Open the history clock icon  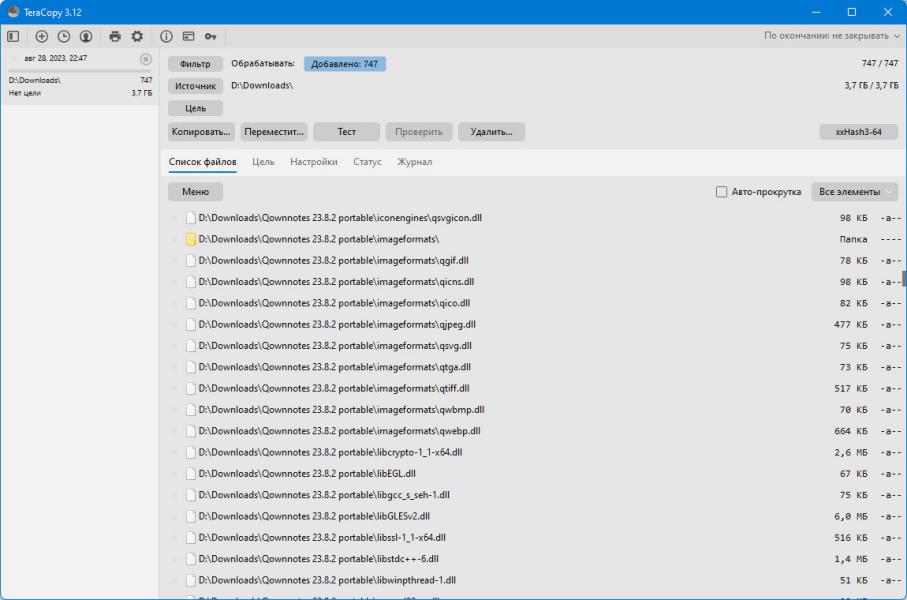(64, 36)
